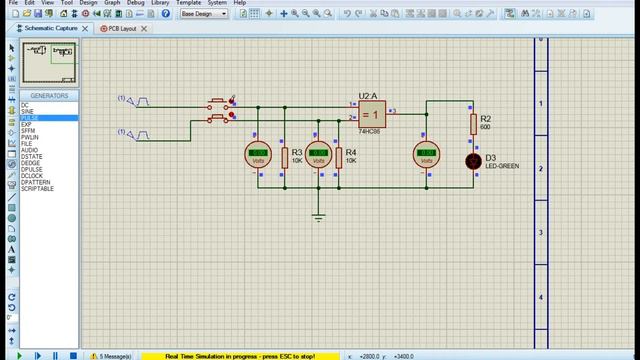This screenshot has height=360, width=640.
Task: Click the GENERATORS panel header
Action: coord(49,96)
